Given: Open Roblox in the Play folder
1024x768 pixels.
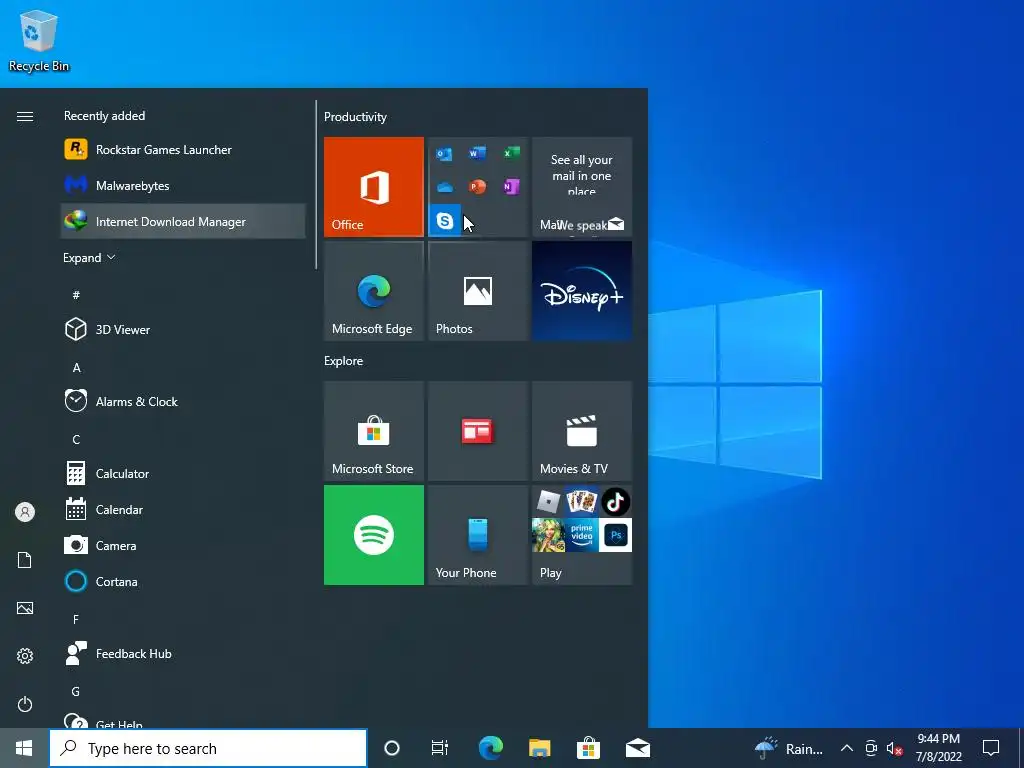Looking at the screenshot, I should point(549,502).
